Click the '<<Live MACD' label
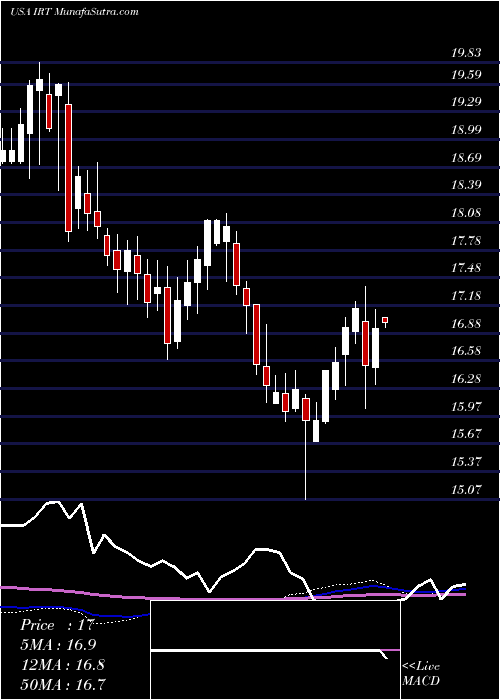 [421, 674]
